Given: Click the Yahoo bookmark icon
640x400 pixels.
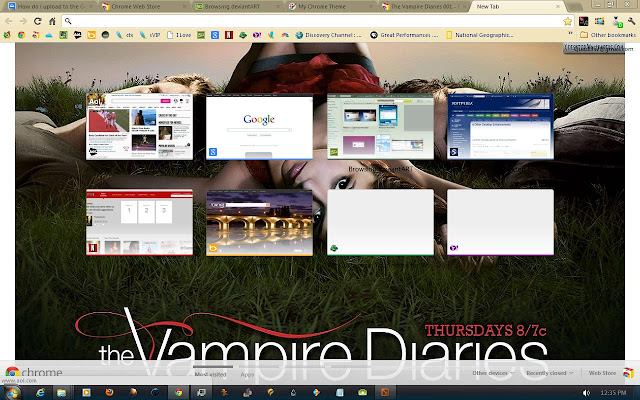Looking at the screenshot, I should coord(257,35).
